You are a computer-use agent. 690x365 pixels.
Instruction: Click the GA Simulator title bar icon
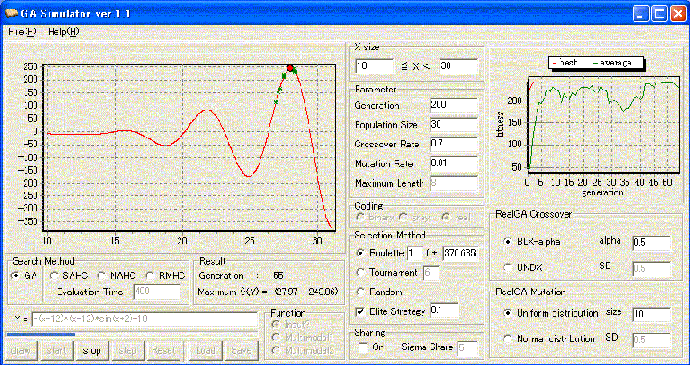11,13
